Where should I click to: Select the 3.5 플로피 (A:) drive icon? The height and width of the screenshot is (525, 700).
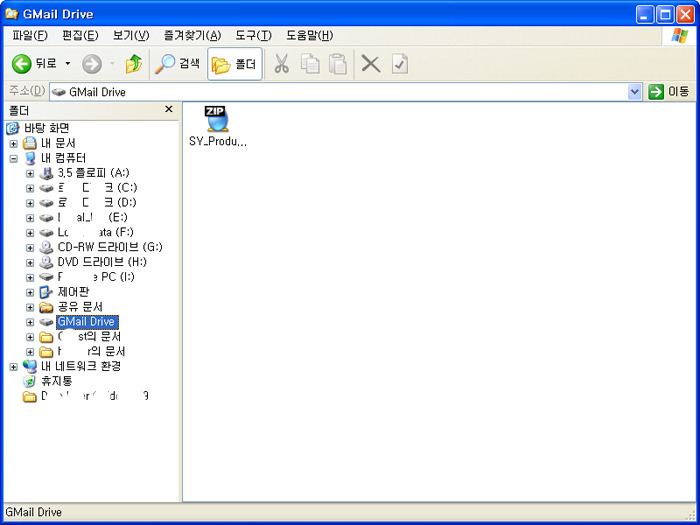pos(46,173)
